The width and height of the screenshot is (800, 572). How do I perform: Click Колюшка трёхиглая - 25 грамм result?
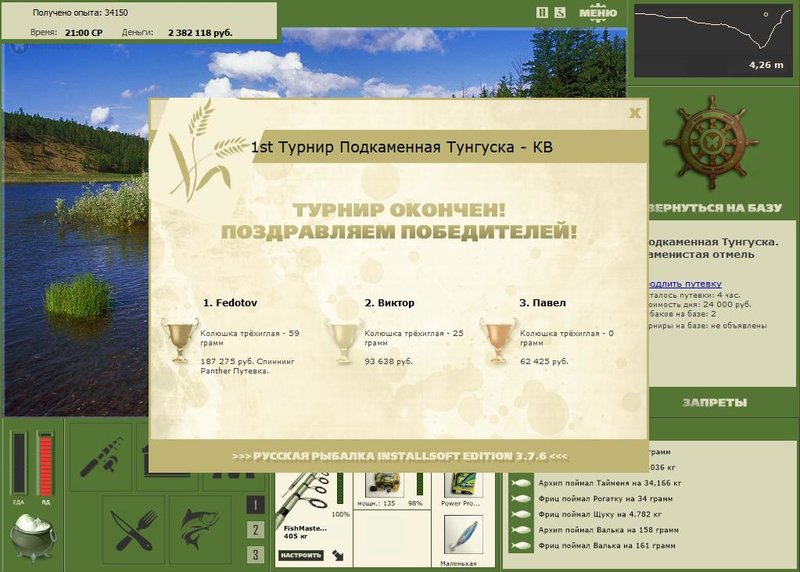click(x=414, y=338)
